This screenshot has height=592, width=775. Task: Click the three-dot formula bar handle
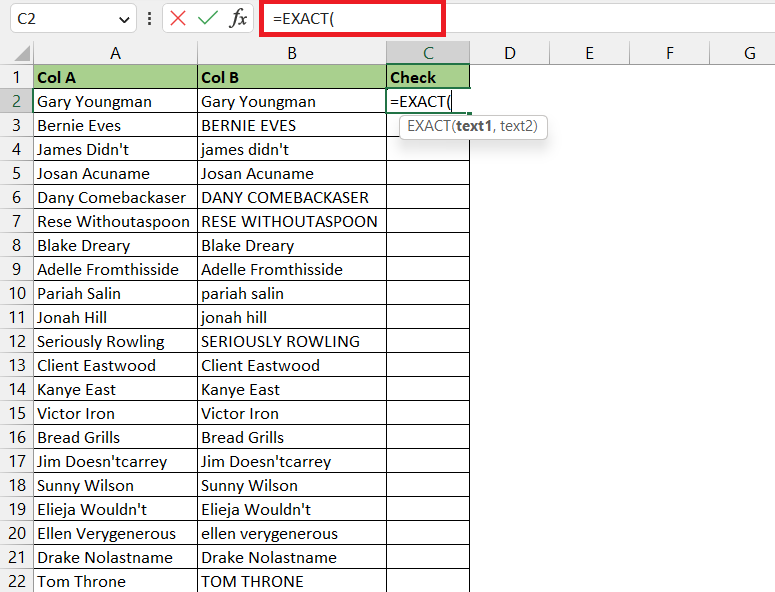[x=149, y=19]
